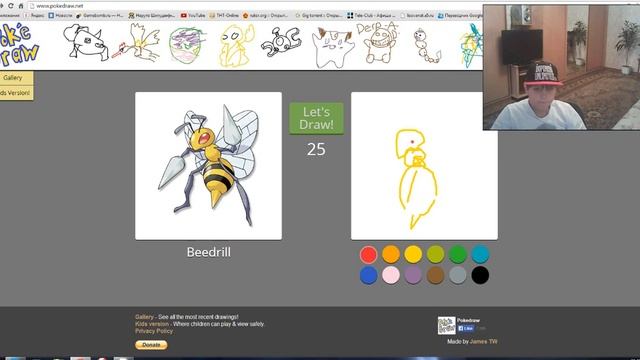The image size is (640, 360).
Task: Open the Weedle-like caterpillar header drawing
Action: point(427,46)
